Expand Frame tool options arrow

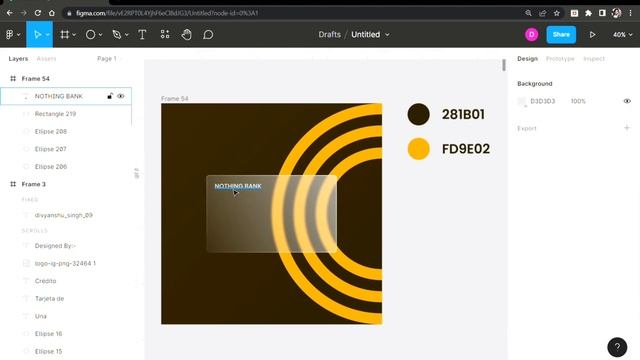74,35
